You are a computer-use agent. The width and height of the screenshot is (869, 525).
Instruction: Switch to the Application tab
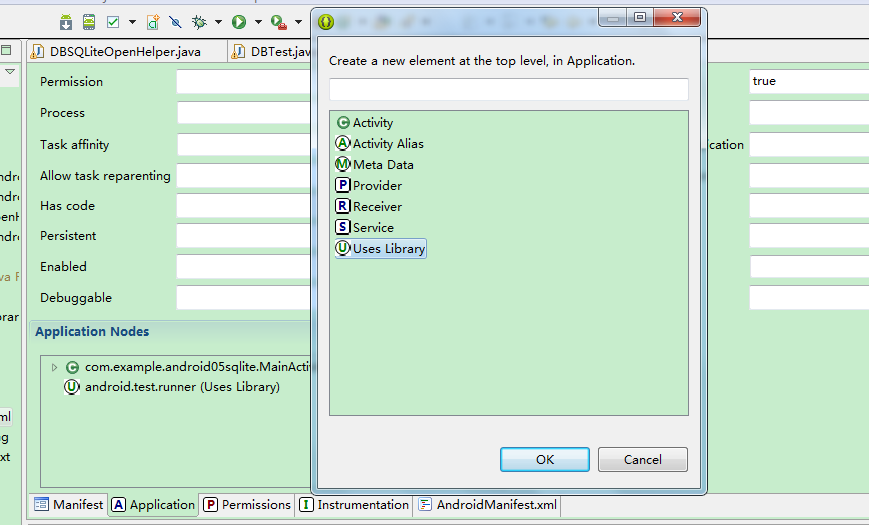click(x=153, y=504)
